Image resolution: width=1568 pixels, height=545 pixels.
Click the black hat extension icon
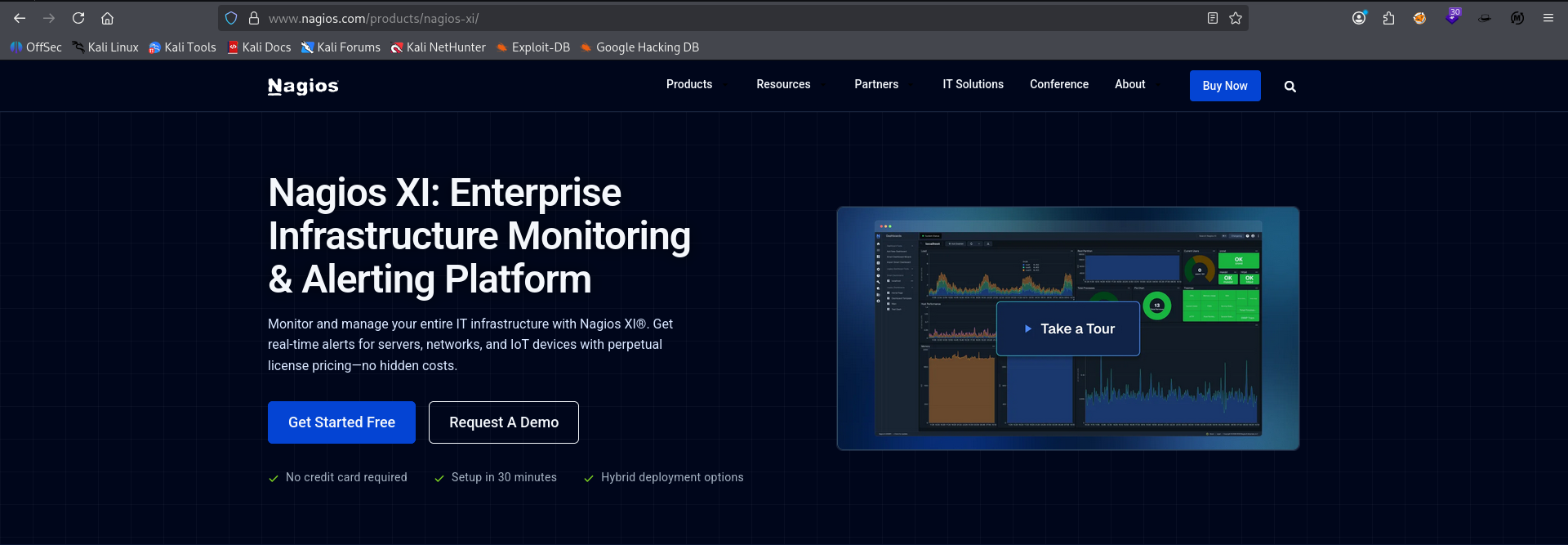point(1485,18)
